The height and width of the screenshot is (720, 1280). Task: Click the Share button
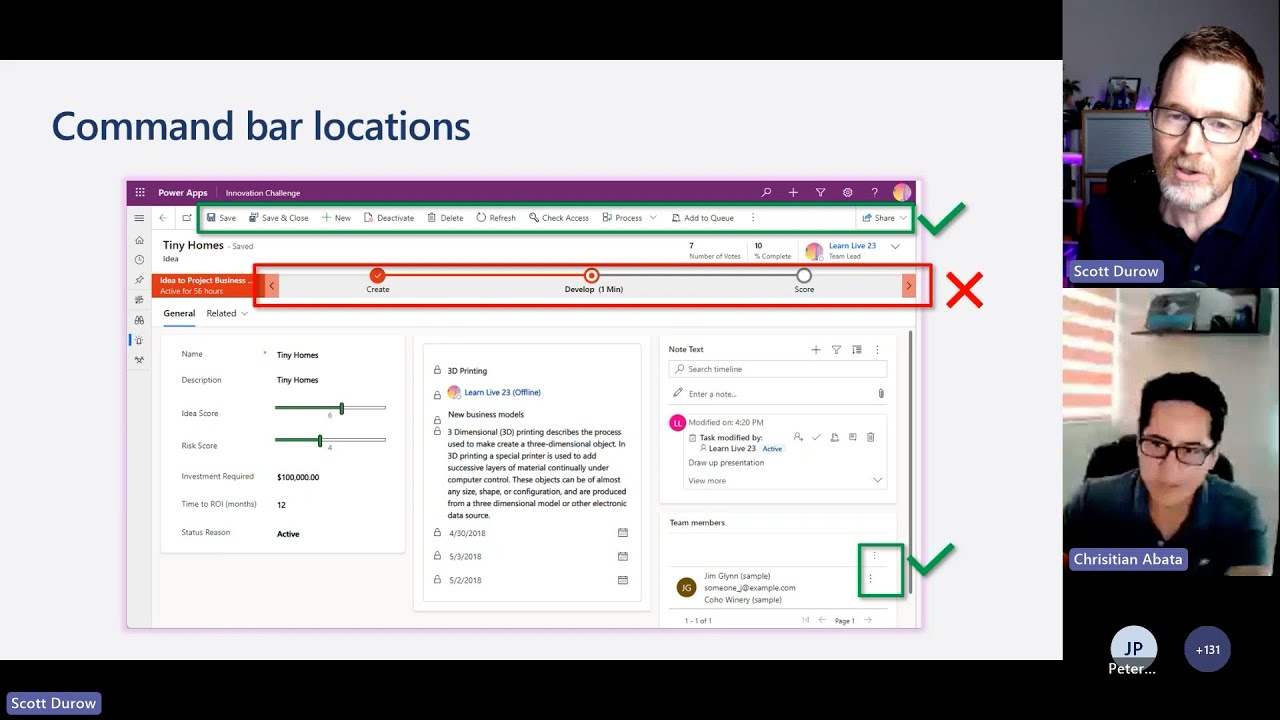coord(879,217)
